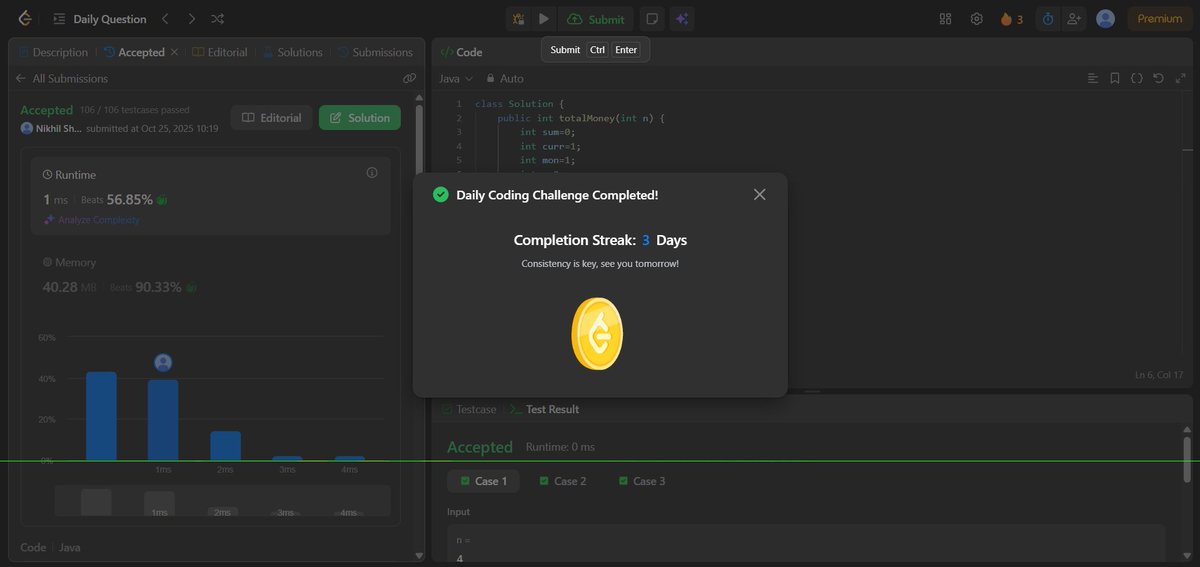Toggle the Auto lock setting
This screenshot has height=567, width=1200.
505,78
